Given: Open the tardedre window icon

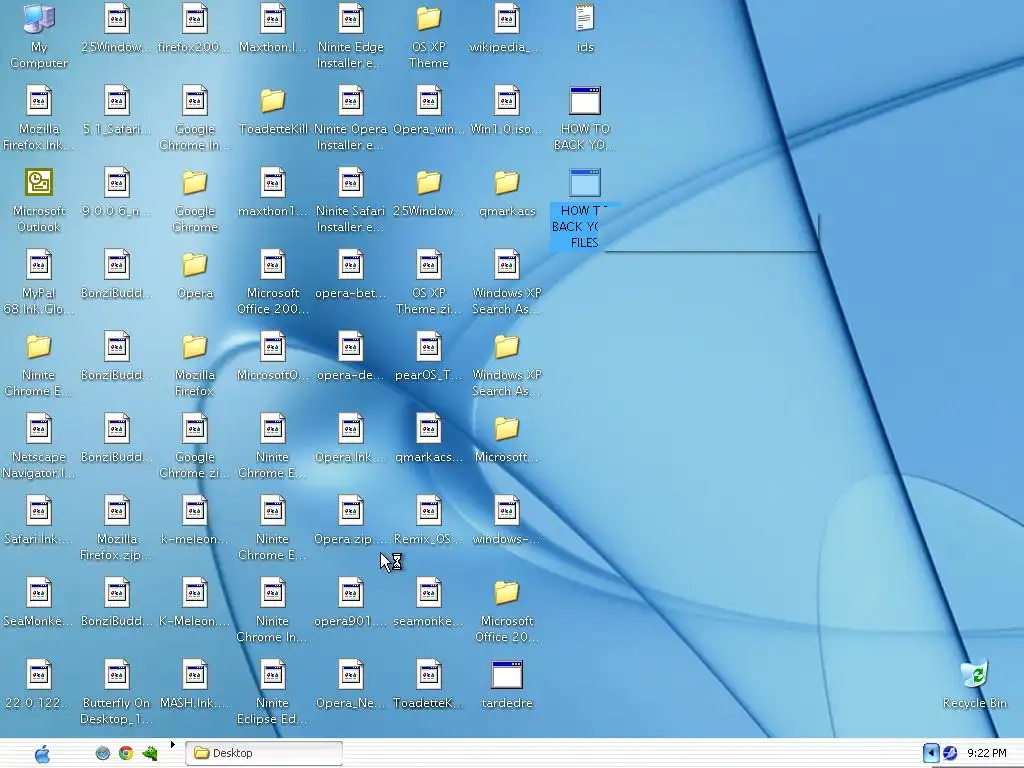Looking at the screenshot, I should 507,675.
